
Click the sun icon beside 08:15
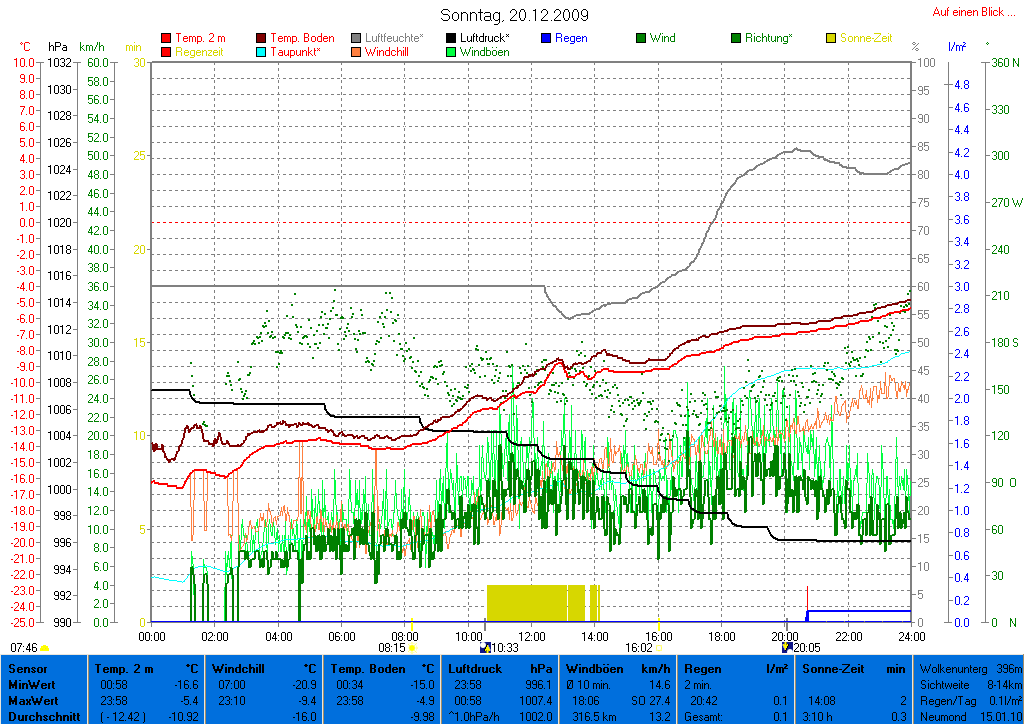tap(411, 648)
